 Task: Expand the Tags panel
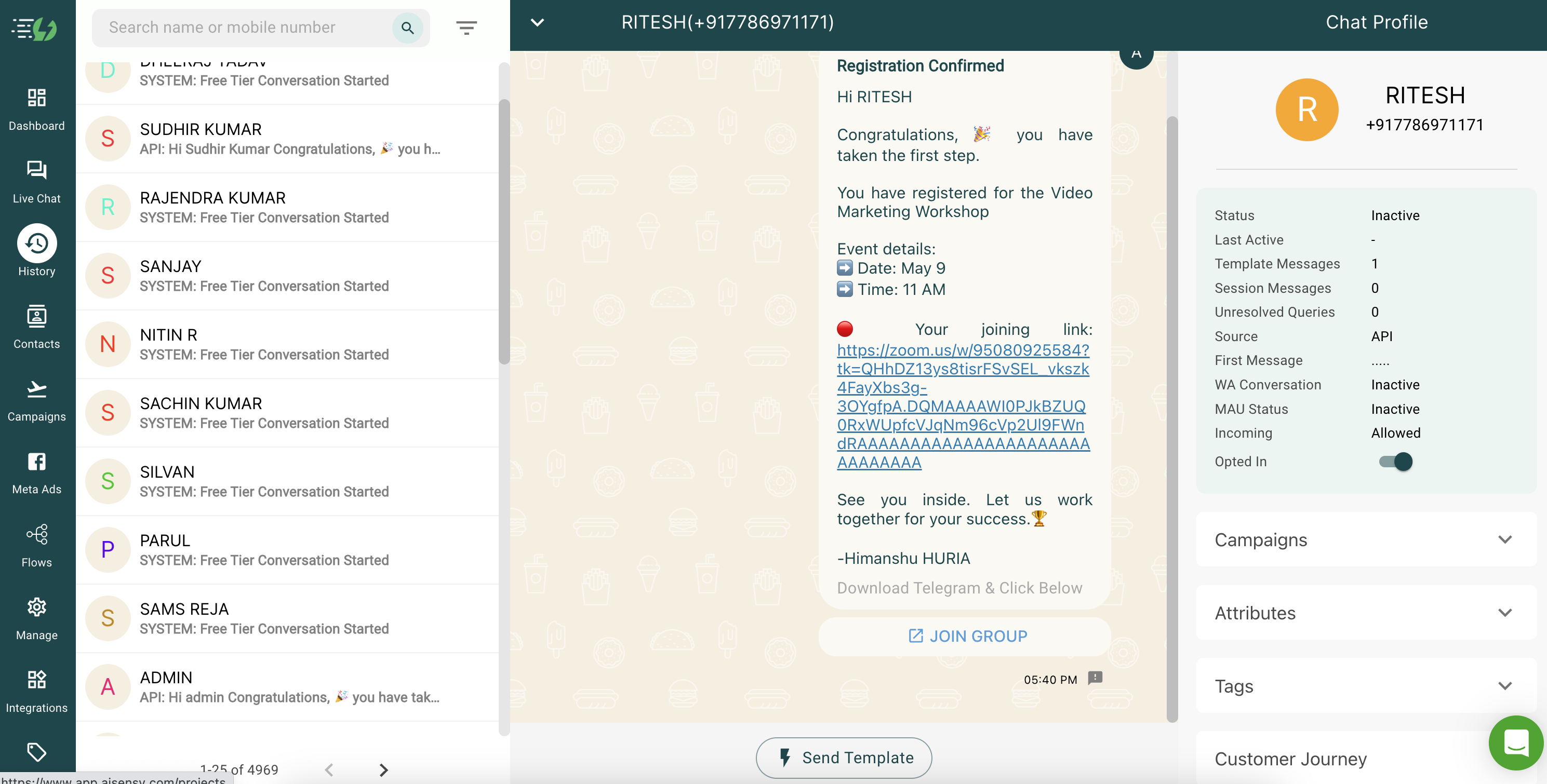point(1366,685)
